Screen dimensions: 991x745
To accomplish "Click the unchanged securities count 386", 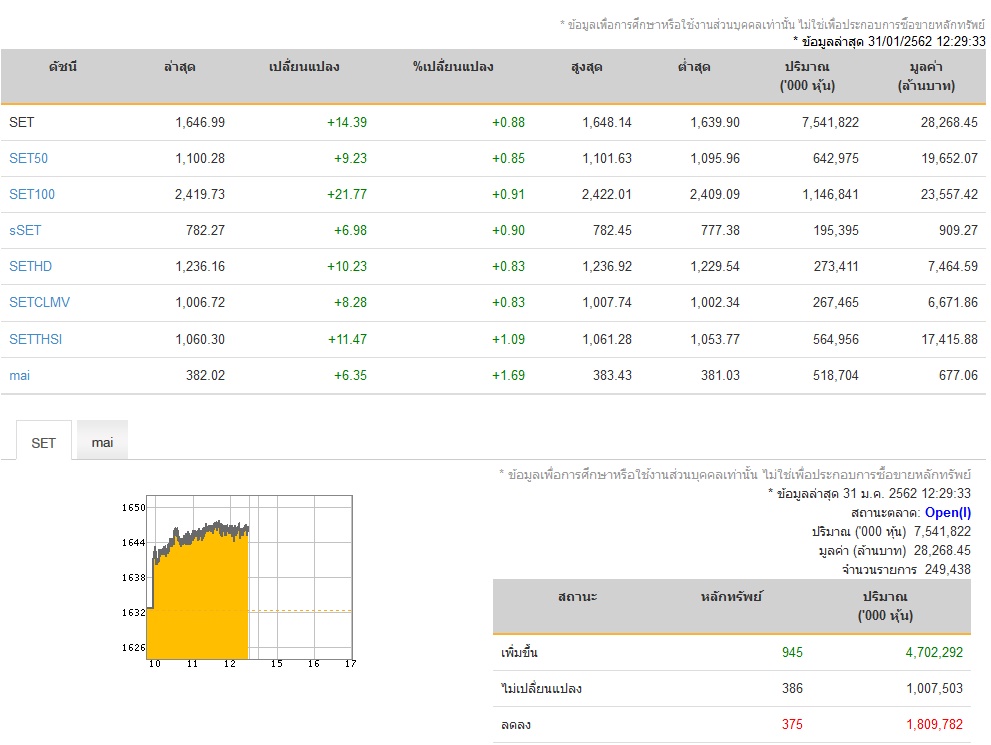I will (x=792, y=688).
